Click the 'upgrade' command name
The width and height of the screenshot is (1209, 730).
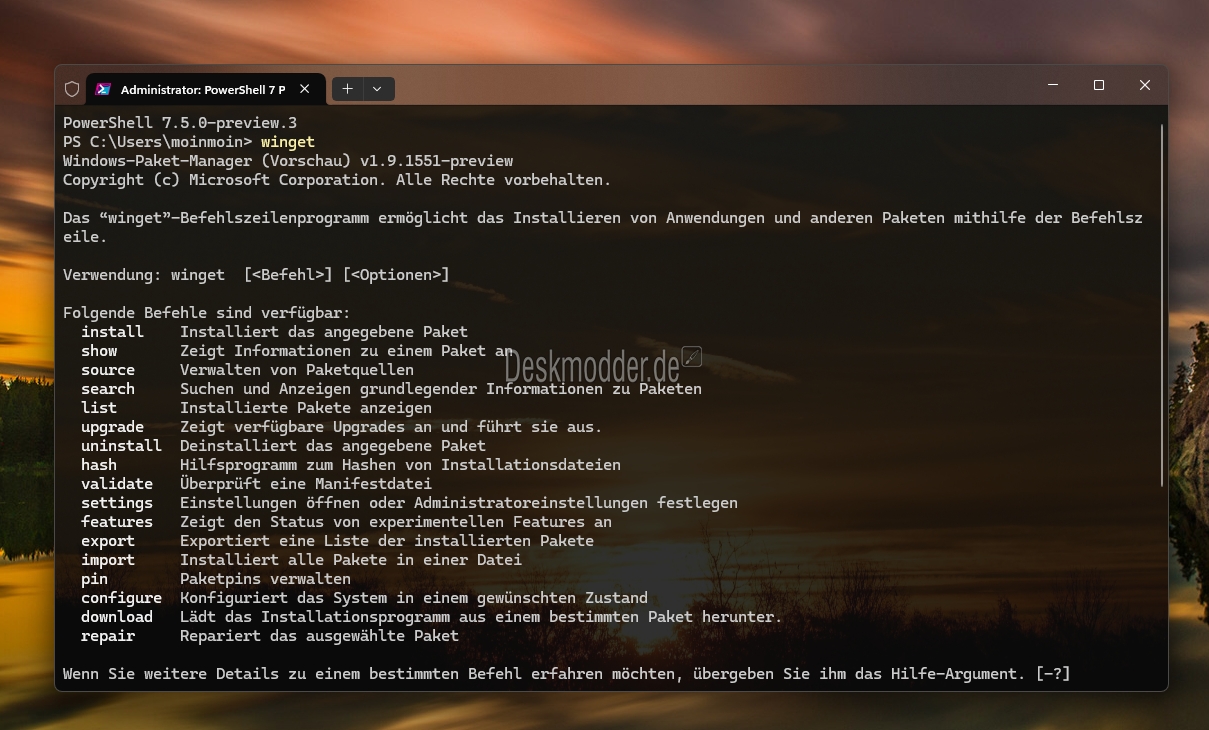tap(112, 427)
